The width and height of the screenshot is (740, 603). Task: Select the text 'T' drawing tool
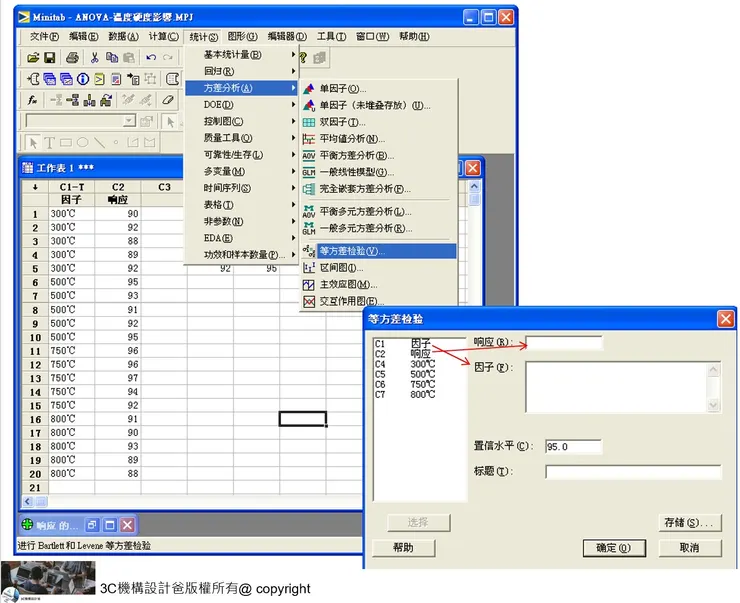tap(50, 142)
